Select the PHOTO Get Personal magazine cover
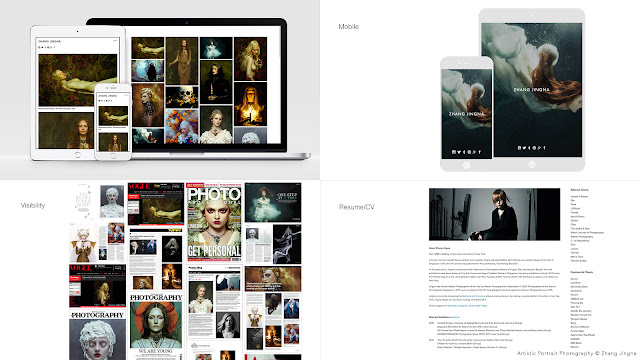Image resolution: width=640 pixels, height=360 pixels. pos(214,222)
